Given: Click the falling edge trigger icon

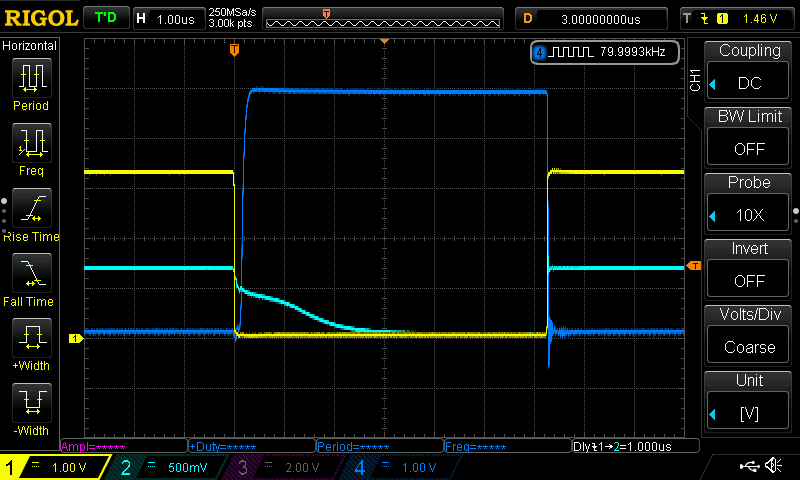Looking at the screenshot, I should (705, 19).
